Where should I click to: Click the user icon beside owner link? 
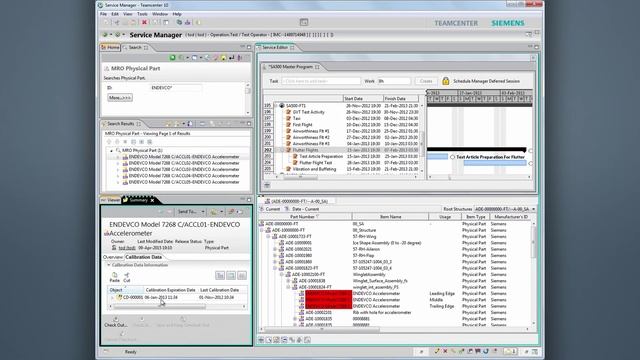coord(114,248)
